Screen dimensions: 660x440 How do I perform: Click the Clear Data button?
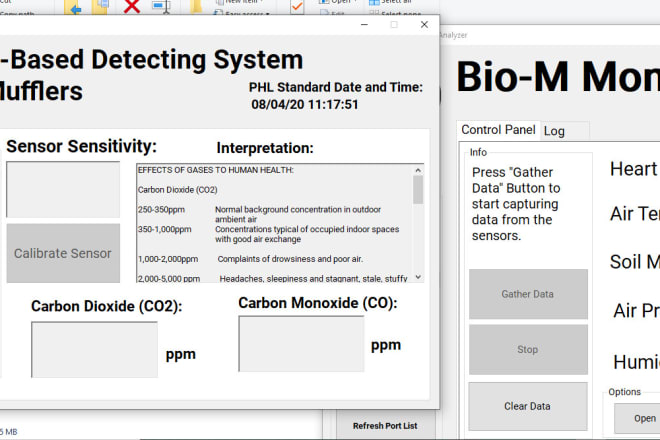pos(528,406)
